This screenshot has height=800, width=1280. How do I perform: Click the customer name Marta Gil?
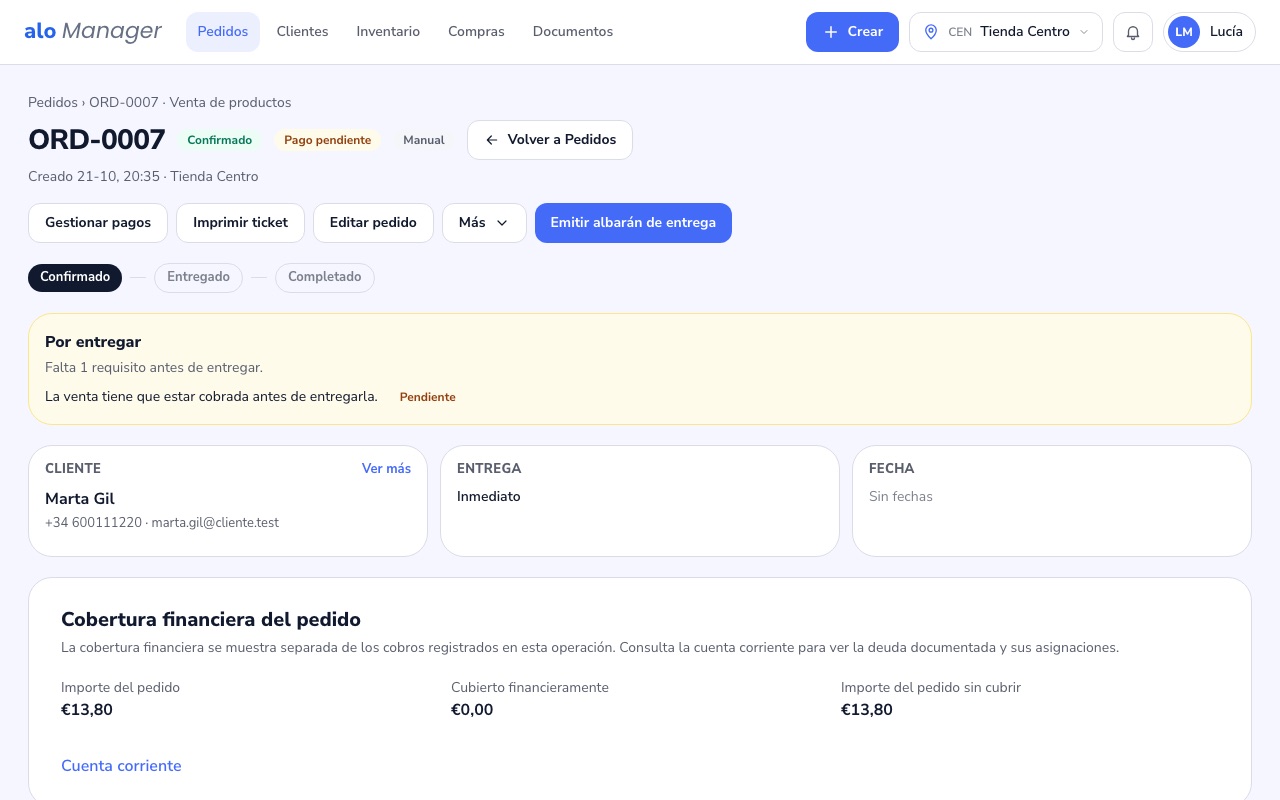[80, 499]
